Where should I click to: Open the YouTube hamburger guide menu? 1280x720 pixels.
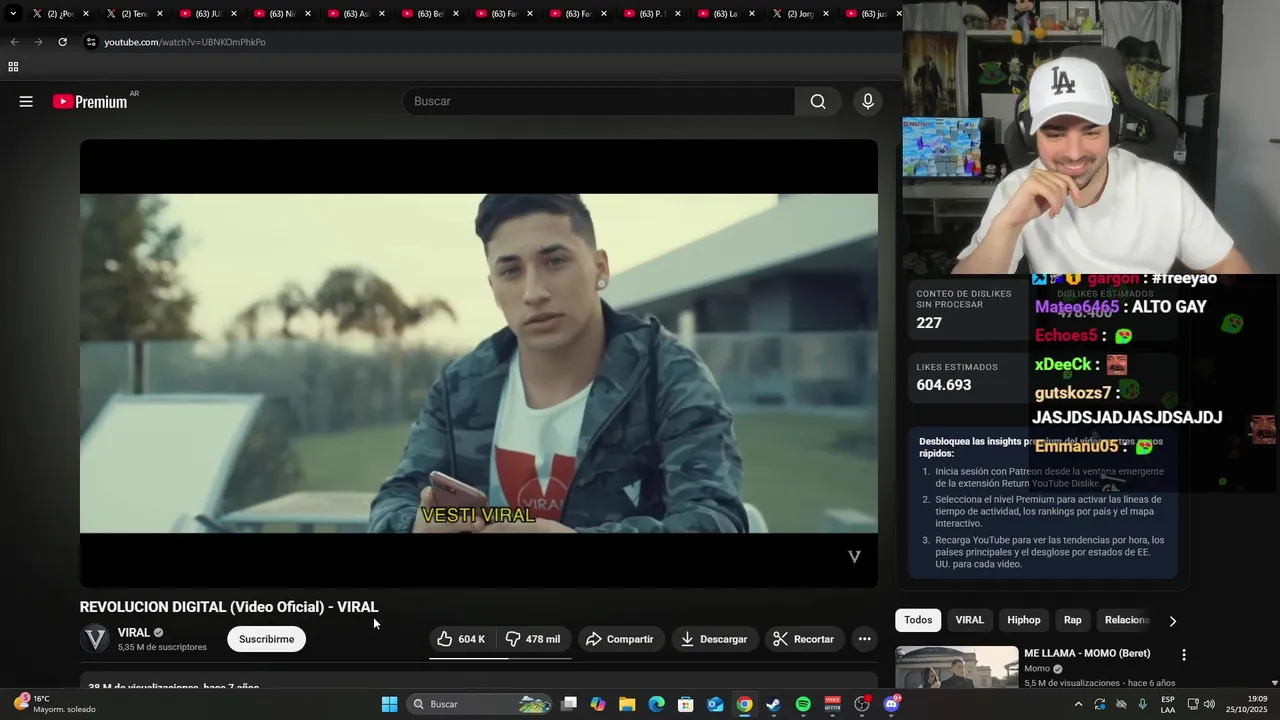(x=26, y=101)
